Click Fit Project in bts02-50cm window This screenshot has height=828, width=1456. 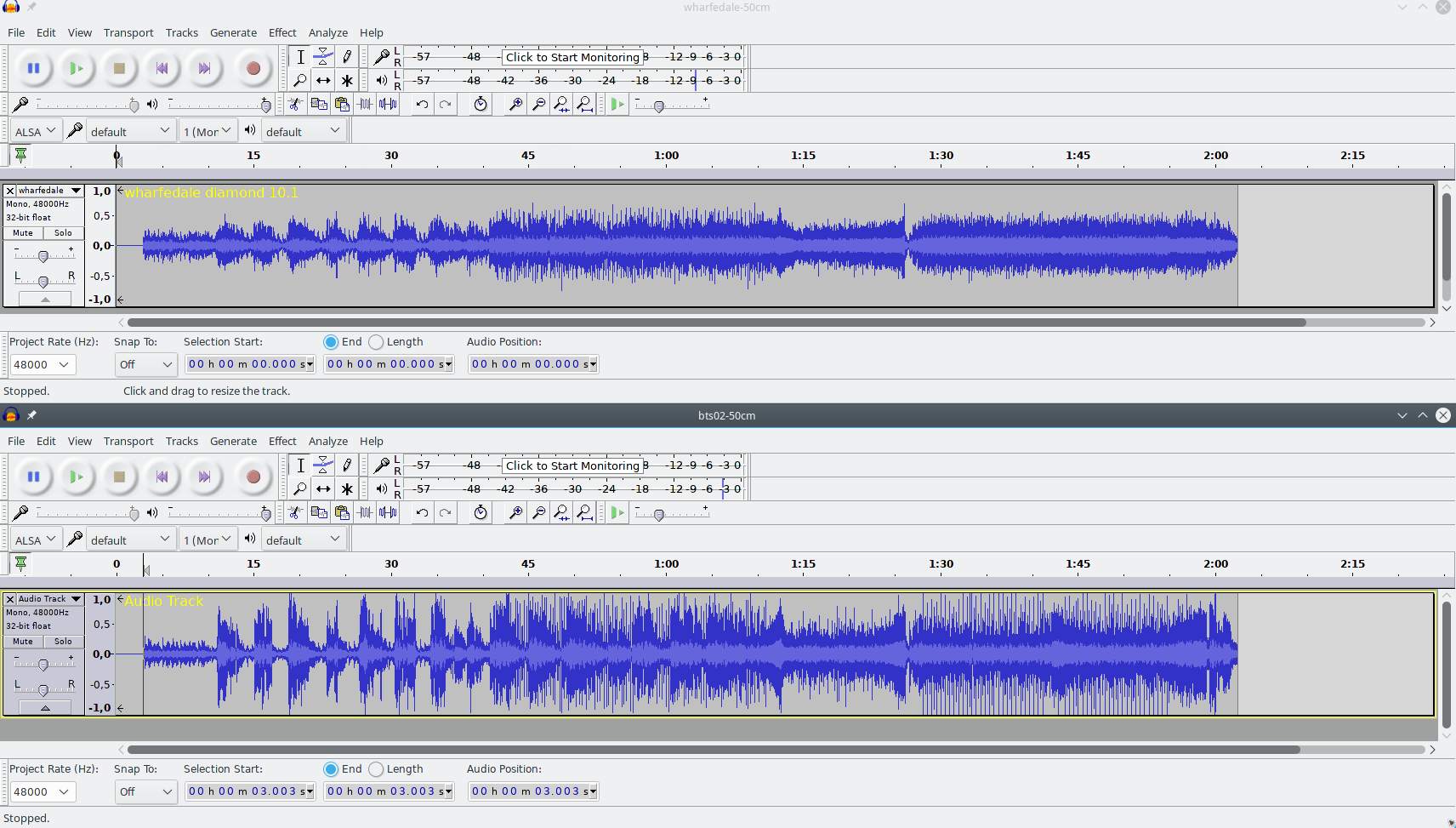coord(584,512)
